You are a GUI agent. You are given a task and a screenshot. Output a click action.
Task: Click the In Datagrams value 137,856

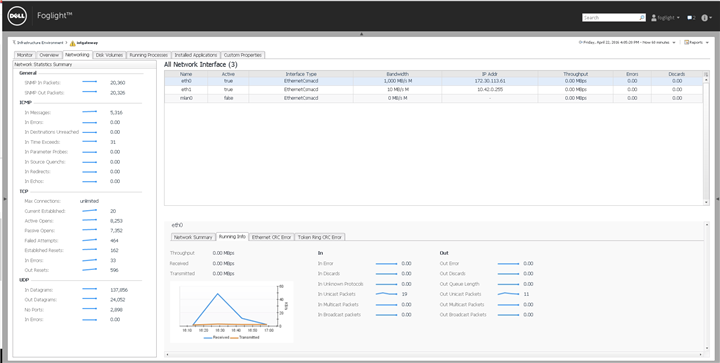point(119,290)
